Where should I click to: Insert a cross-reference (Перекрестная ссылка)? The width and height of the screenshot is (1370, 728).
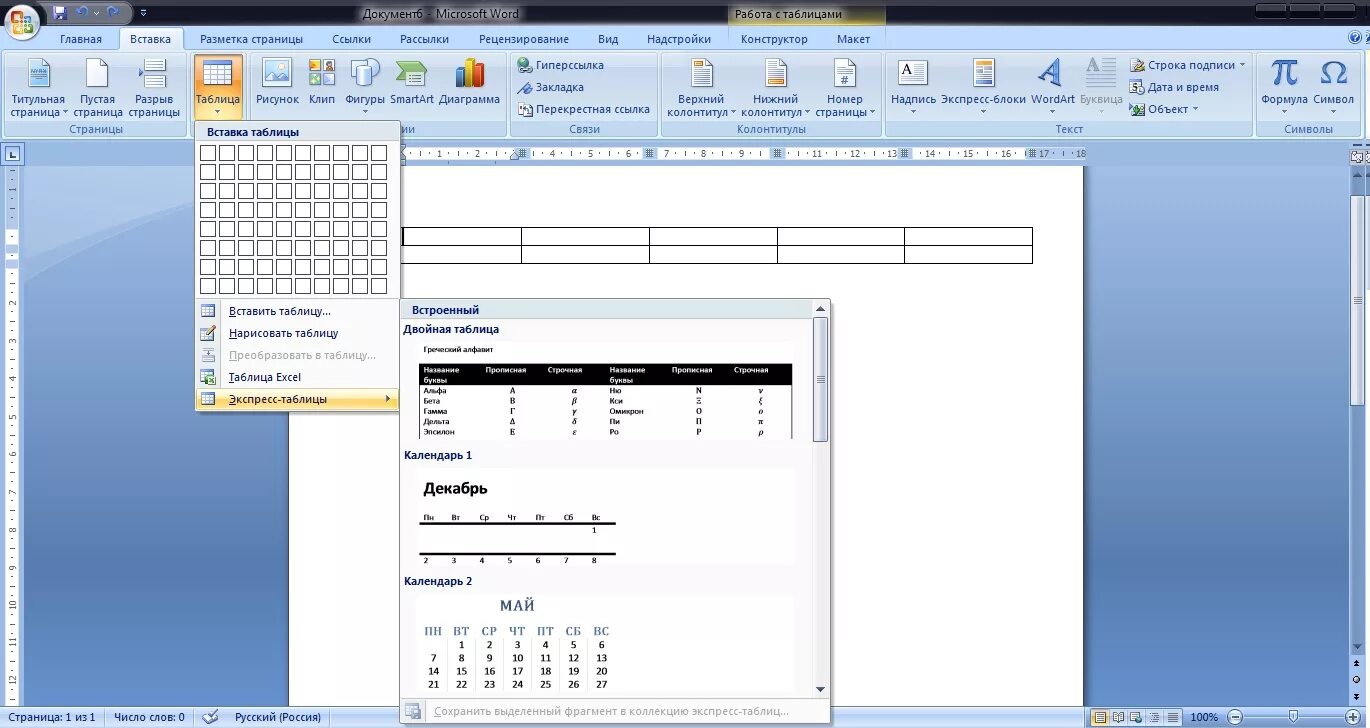(583, 109)
